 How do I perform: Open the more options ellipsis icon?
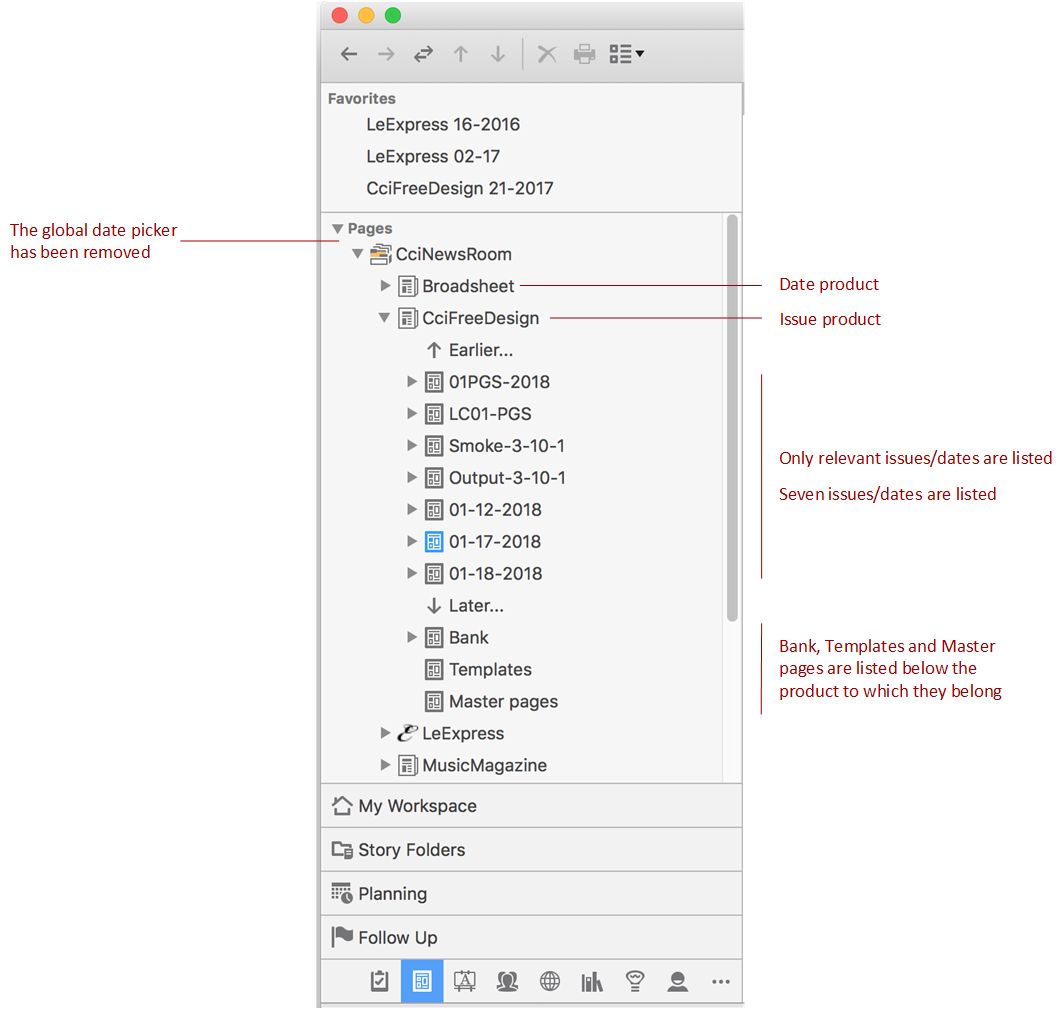(x=720, y=982)
